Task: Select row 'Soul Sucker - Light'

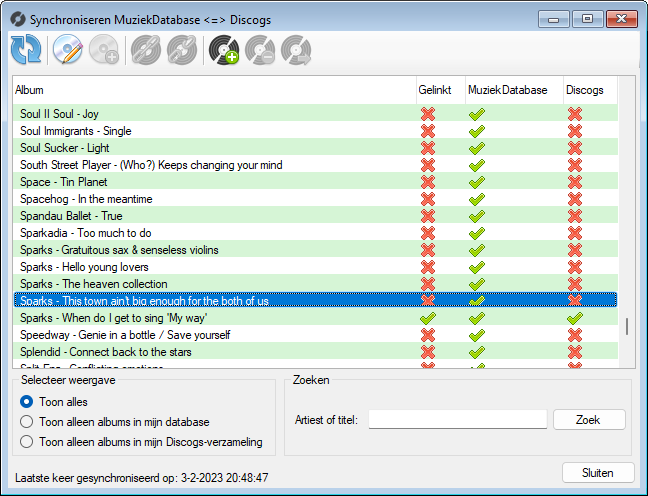Action: pos(316,148)
